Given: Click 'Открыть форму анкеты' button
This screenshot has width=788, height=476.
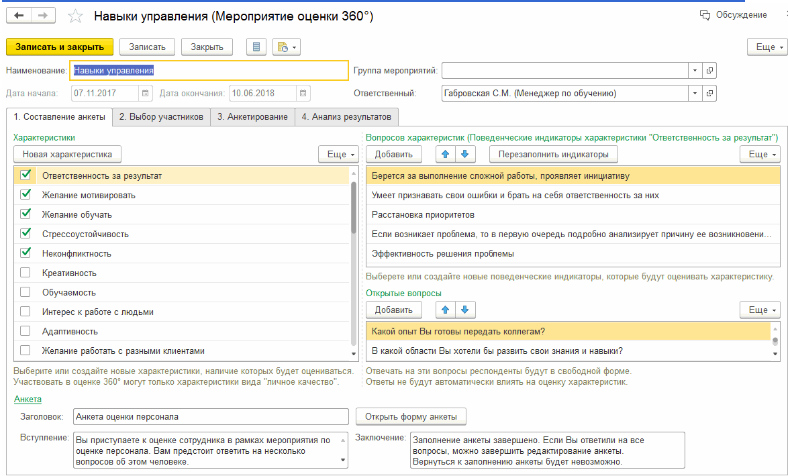Looking at the screenshot, I should (x=411, y=417).
